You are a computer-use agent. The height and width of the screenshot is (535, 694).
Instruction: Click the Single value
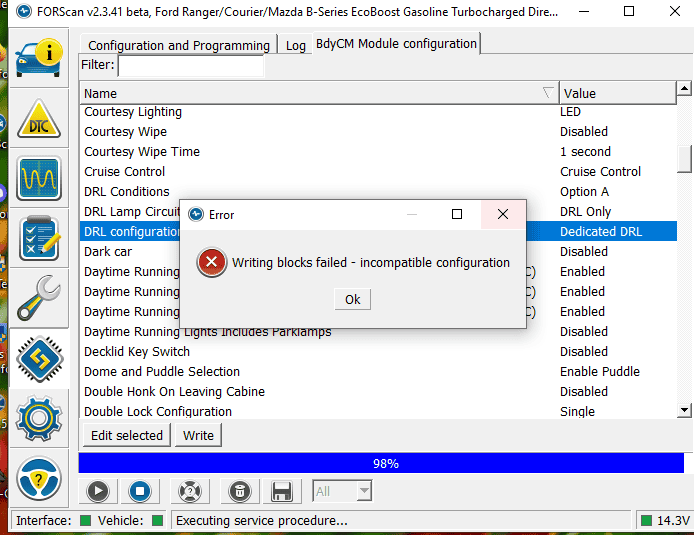pyautogui.click(x=577, y=412)
